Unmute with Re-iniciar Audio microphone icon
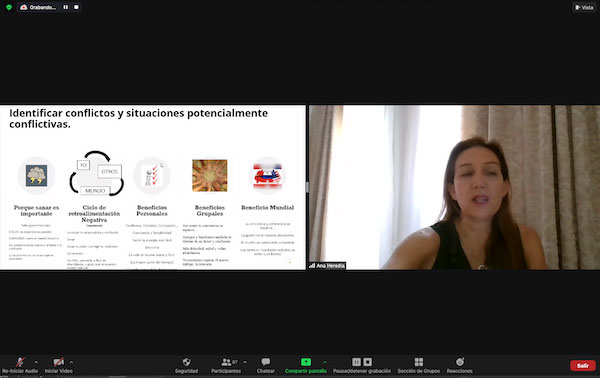Viewport: 600px width, 378px height. coord(20,362)
